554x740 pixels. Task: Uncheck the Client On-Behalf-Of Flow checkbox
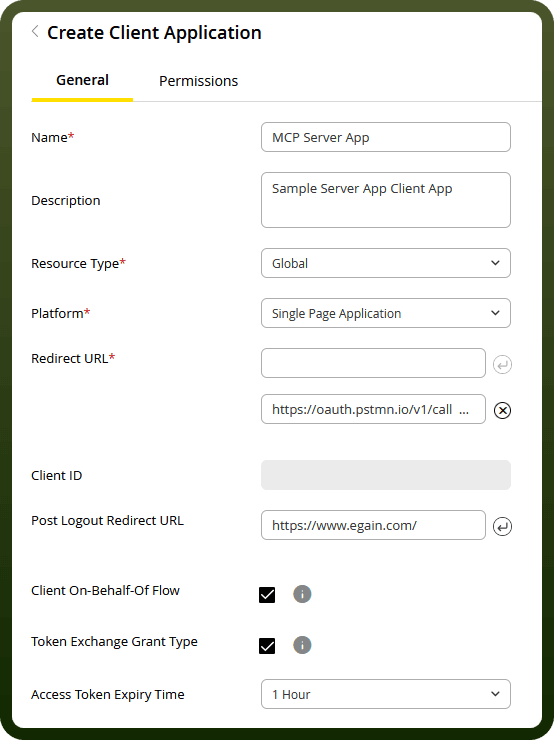pos(267,595)
